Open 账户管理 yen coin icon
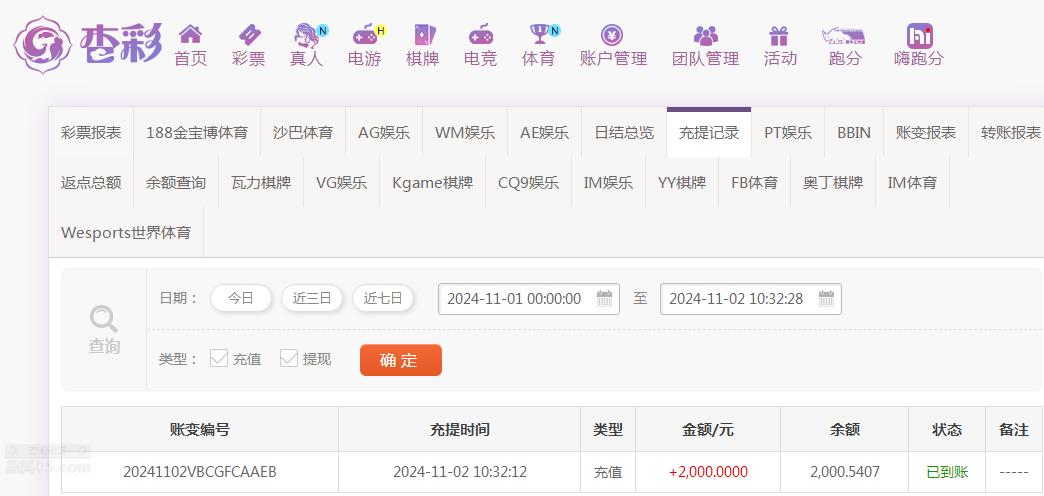1044x496 pixels. [612, 35]
